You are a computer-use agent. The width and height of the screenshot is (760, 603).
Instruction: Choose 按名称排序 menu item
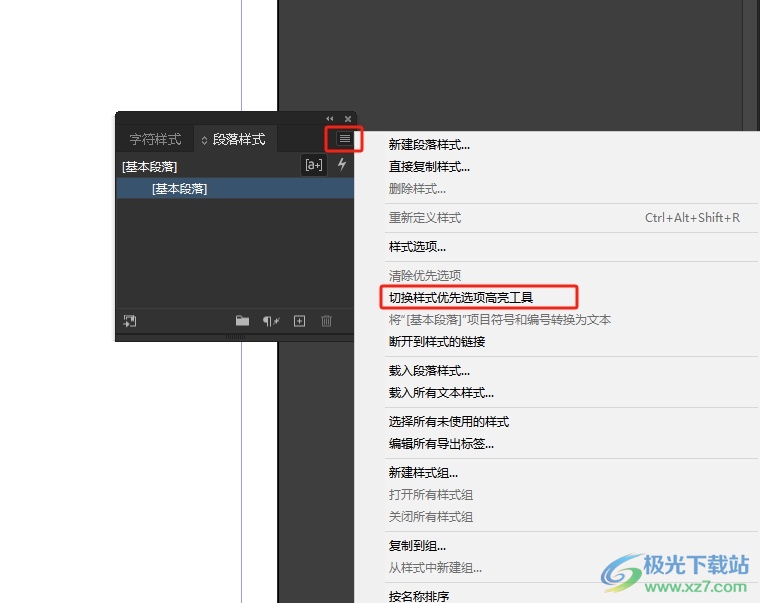pos(419,596)
